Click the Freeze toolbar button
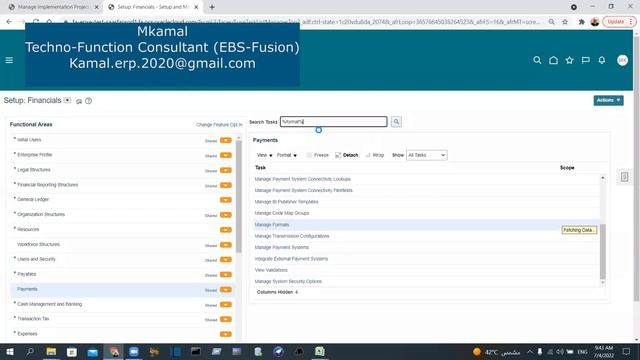The height and width of the screenshot is (360, 640). (318, 155)
